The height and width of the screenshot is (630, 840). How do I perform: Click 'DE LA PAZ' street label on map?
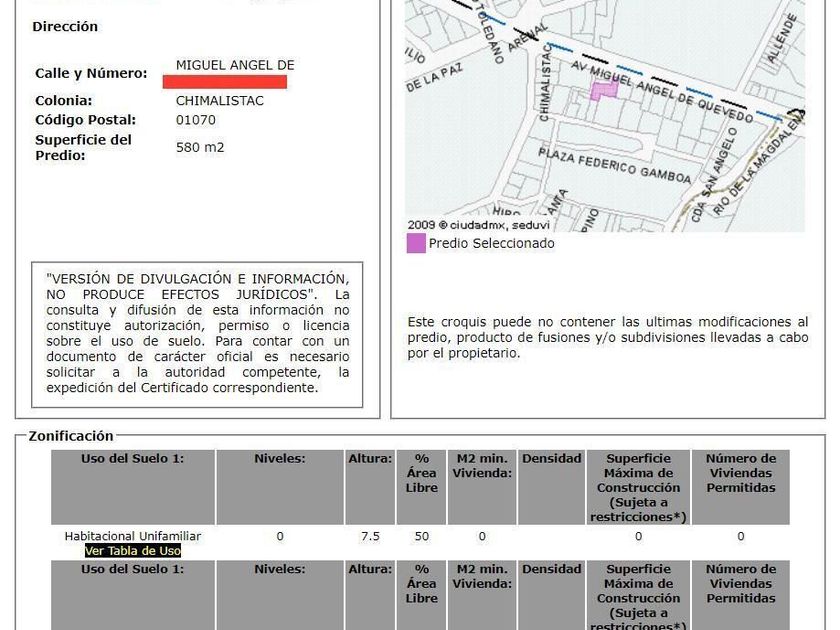coord(435,78)
